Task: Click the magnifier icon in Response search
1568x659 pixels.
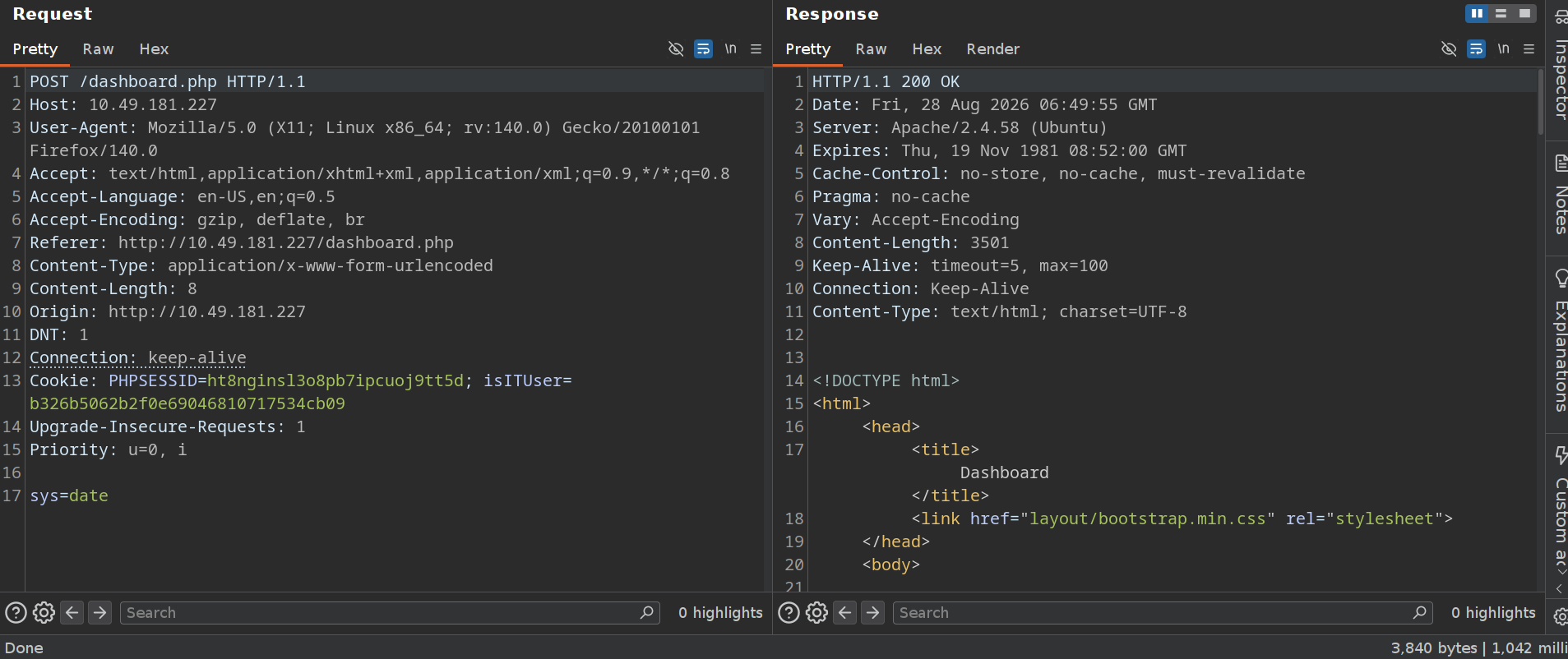Action: tap(1420, 613)
